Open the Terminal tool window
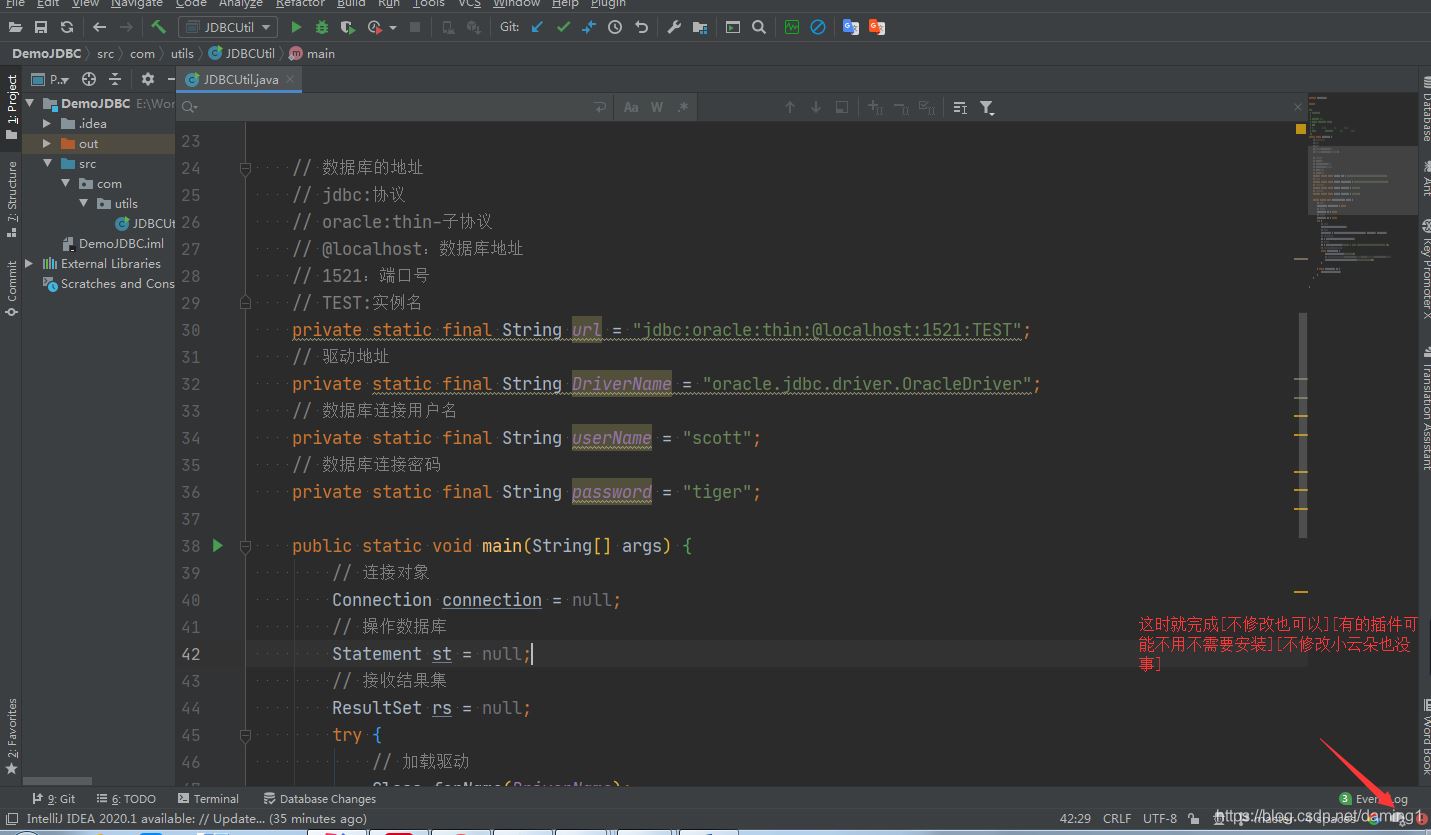Screen dimensions: 1431x835 (x=208, y=799)
